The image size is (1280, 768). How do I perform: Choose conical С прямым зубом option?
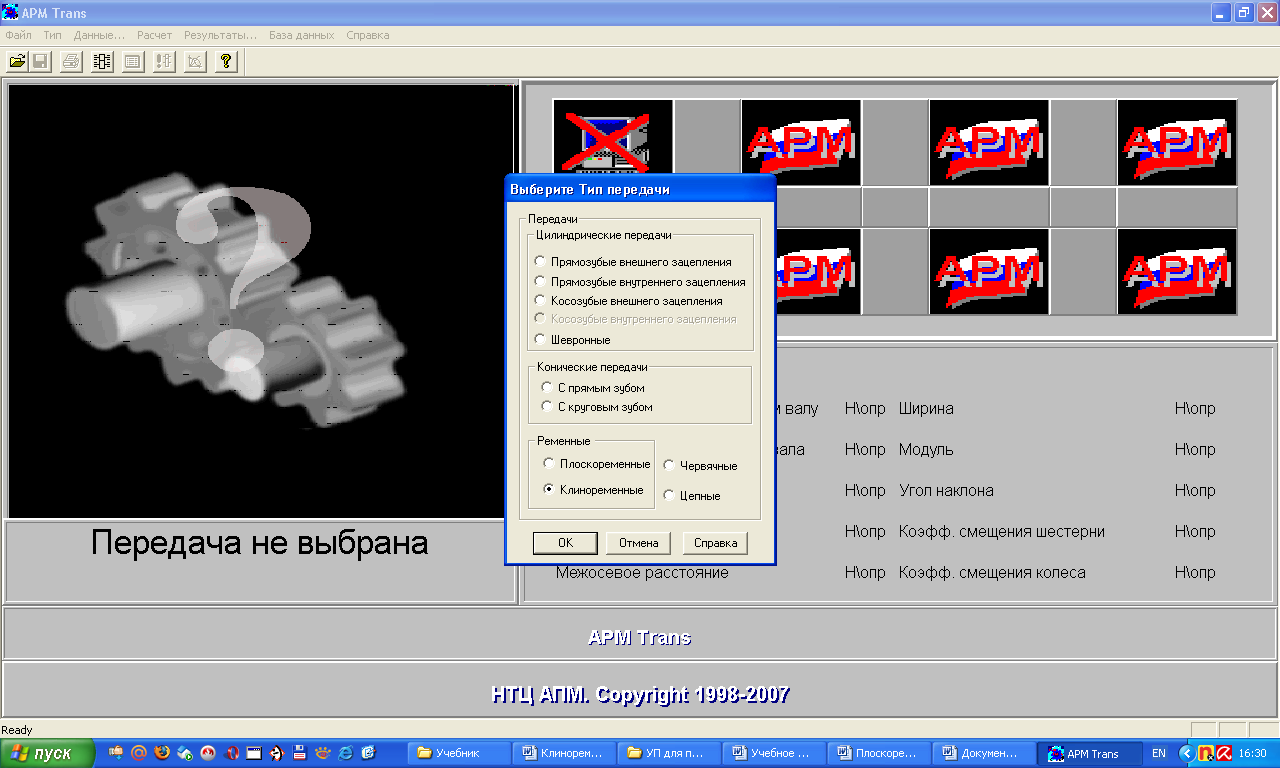click(x=546, y=387)
